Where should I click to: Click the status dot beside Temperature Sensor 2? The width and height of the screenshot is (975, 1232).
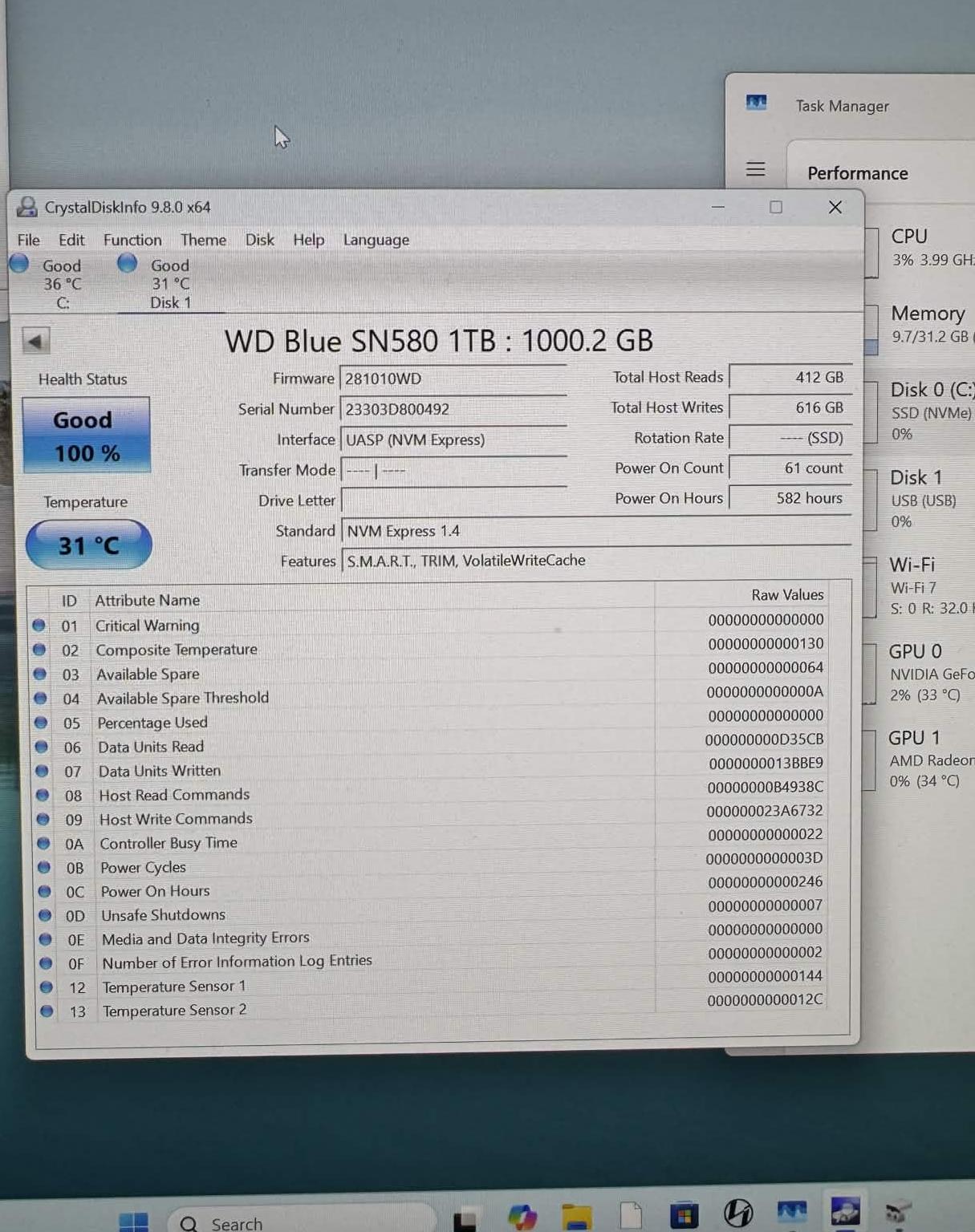tap(47, 1011)
